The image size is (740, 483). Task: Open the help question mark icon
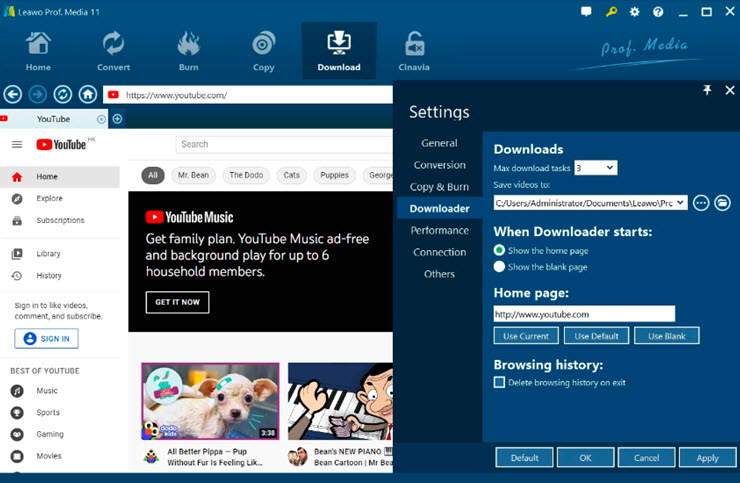658,11
